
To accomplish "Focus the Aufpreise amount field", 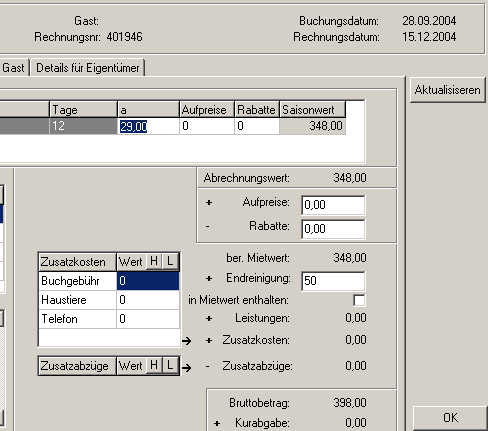I will point(333,205).
